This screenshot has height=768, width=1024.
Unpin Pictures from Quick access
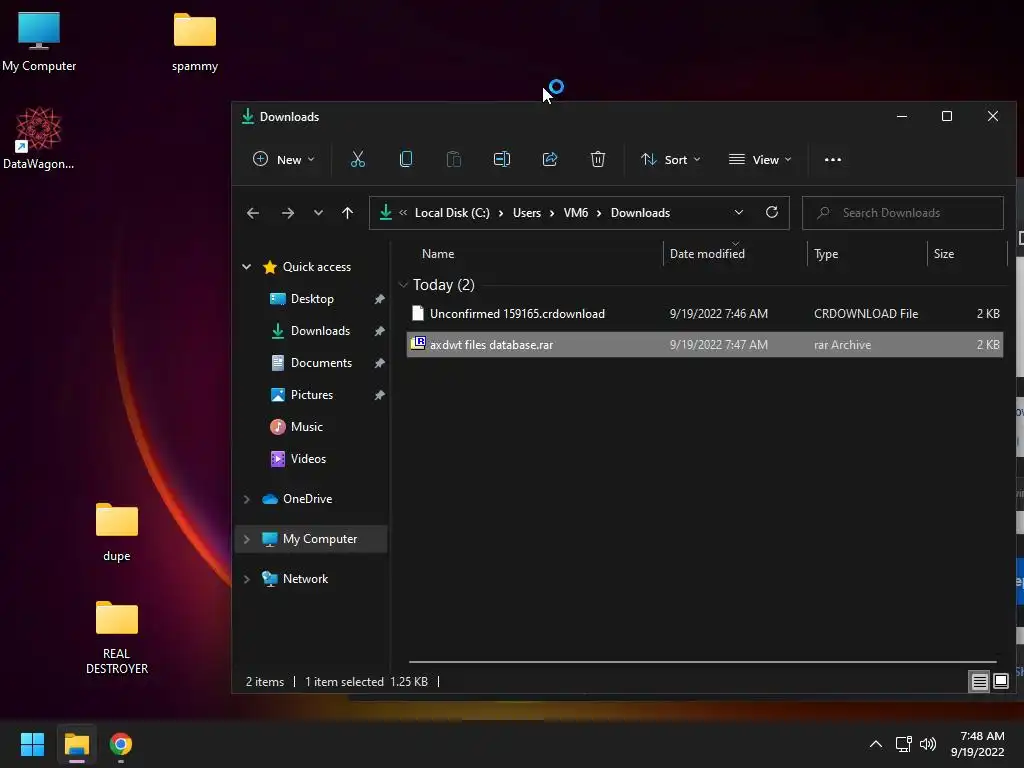[x=379, y=395]
